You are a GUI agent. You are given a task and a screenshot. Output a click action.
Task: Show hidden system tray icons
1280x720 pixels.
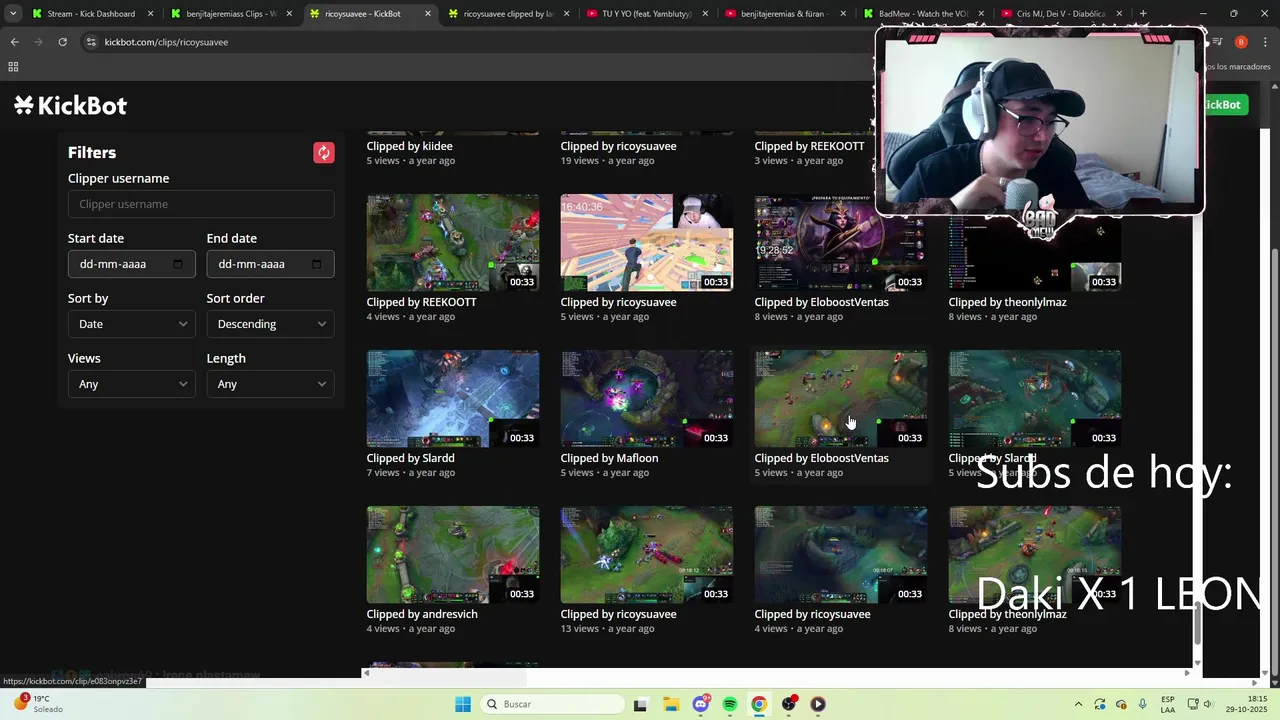pyautogui.click(x=1078, y=704)
